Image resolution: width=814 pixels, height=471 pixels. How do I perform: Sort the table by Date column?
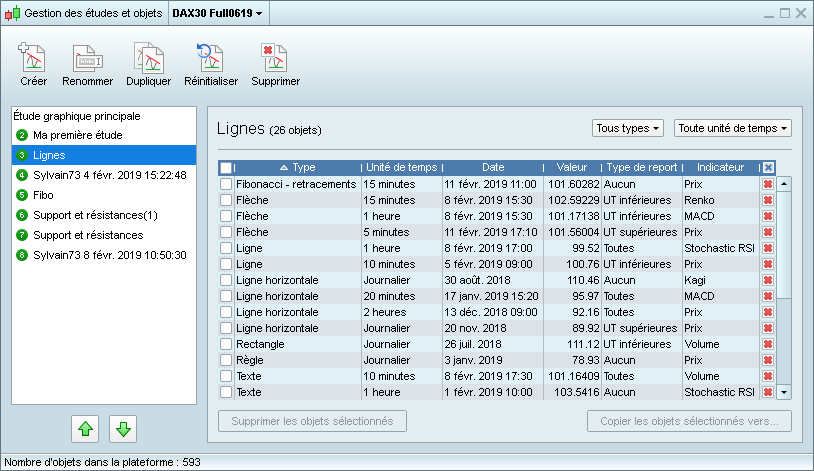(493, 167)
